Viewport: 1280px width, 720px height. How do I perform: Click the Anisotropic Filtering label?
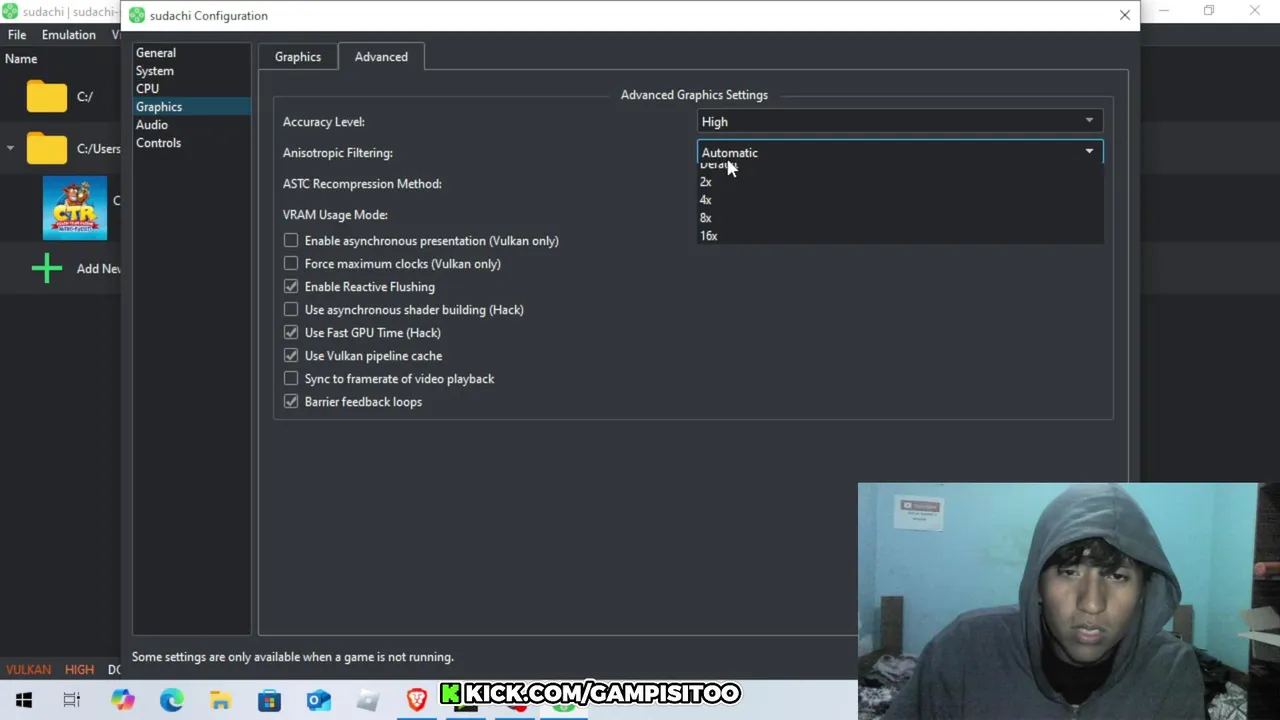tap(338, 153)
